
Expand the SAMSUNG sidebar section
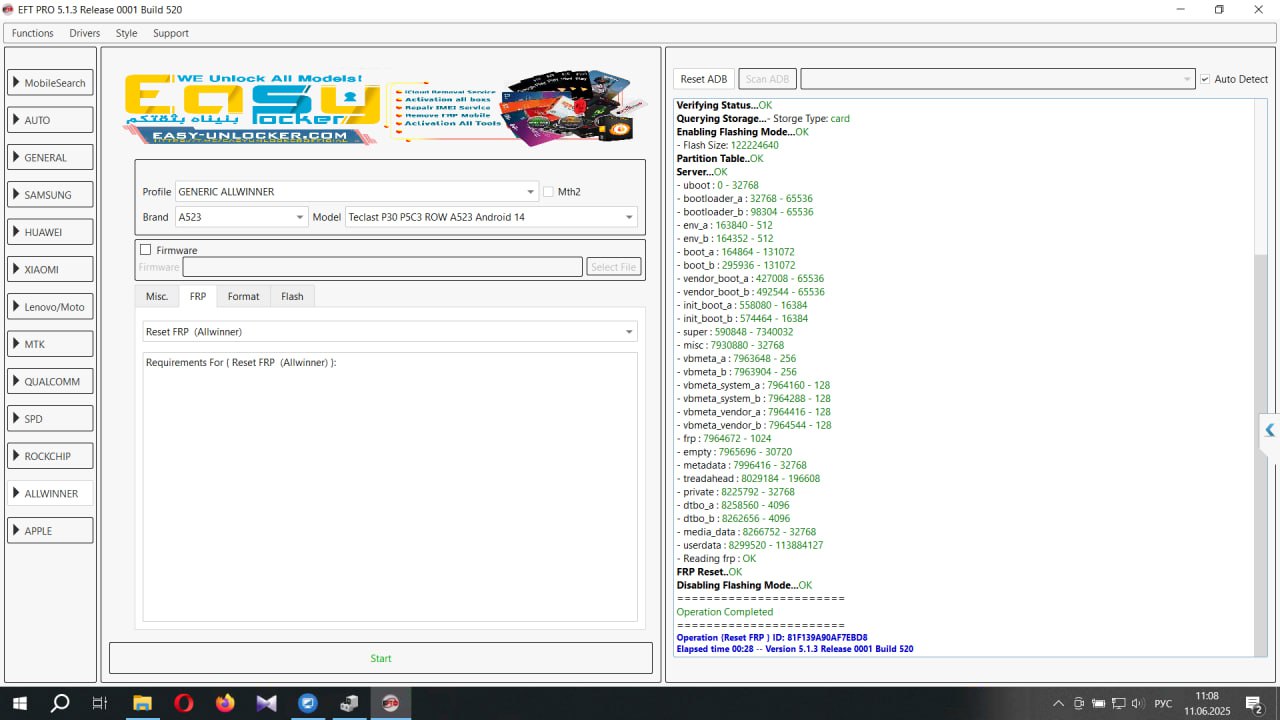coord(50,195)
